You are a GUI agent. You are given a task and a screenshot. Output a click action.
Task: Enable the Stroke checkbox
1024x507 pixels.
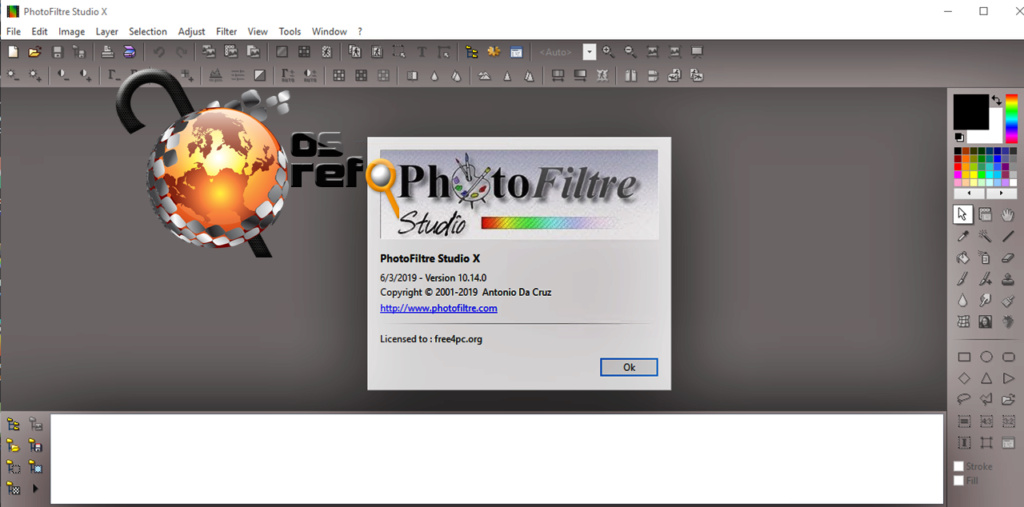(959, 466)
